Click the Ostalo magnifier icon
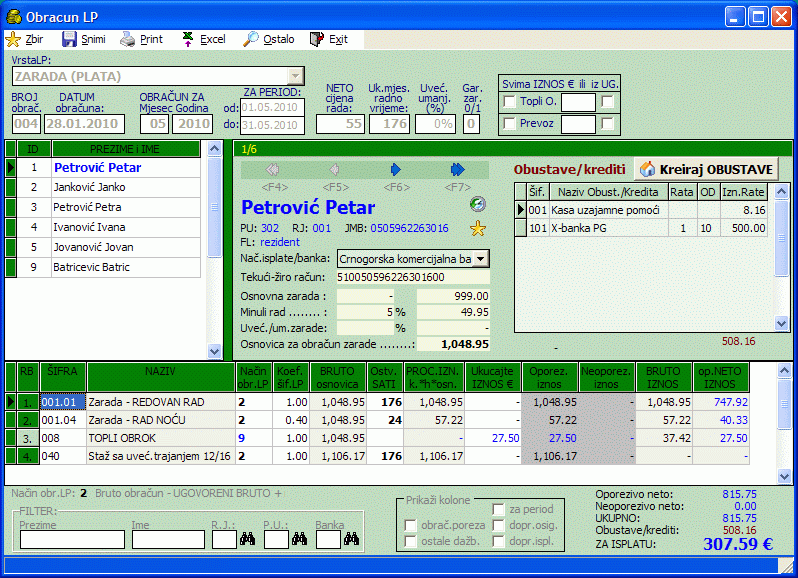This screenshot has height=578, width=798. pos(250,39)
